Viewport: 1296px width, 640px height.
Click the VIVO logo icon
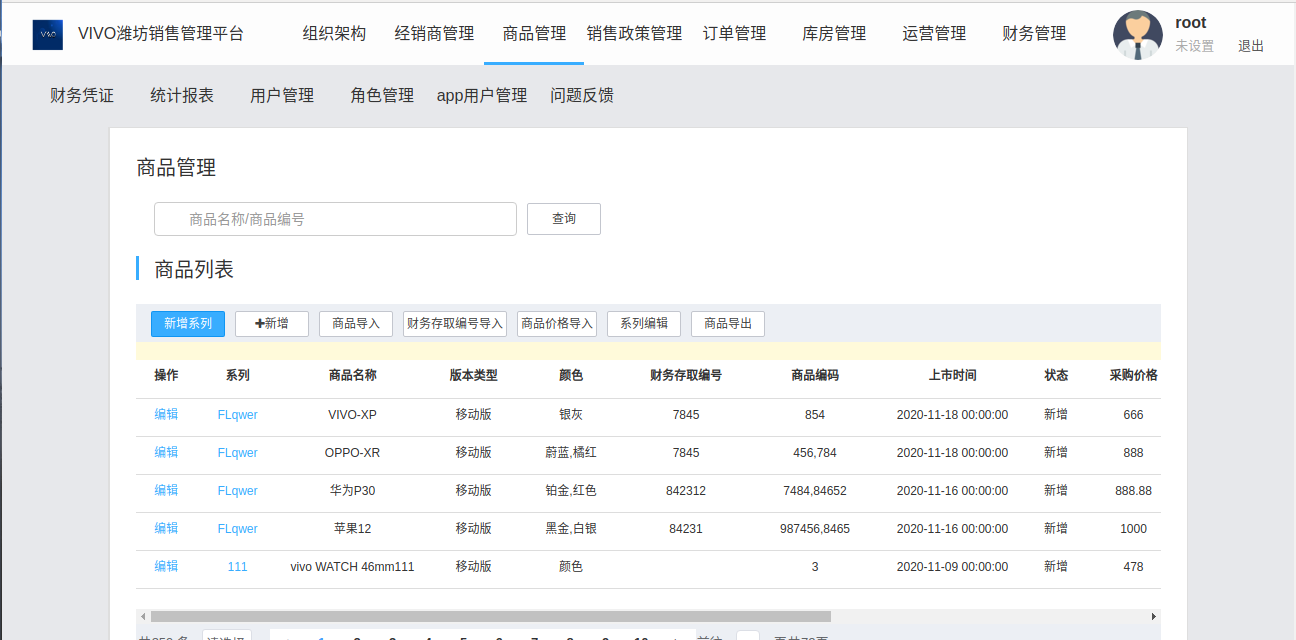click(x=48, y=34)
